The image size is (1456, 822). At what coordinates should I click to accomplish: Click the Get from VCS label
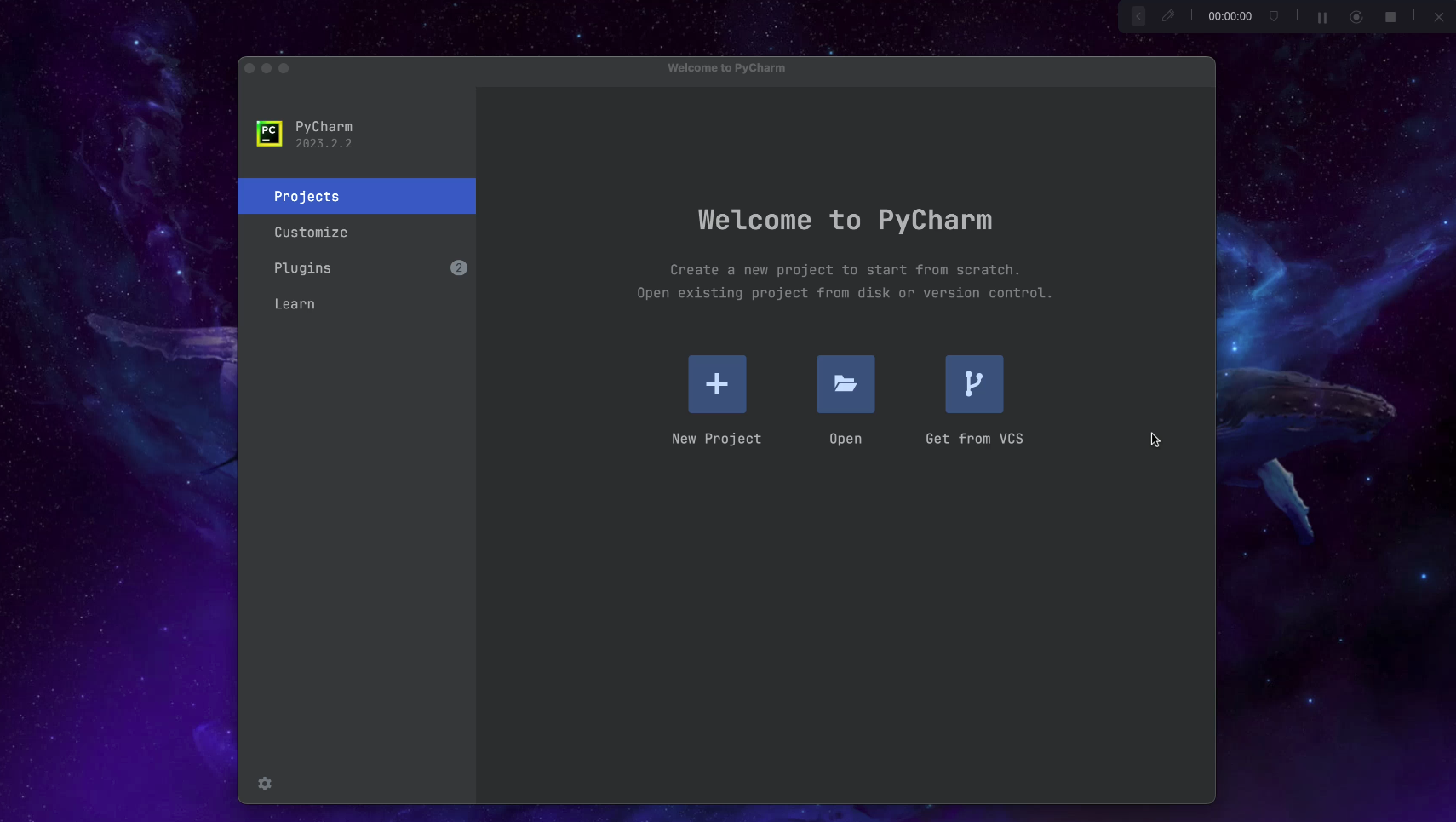pos(974,439)
